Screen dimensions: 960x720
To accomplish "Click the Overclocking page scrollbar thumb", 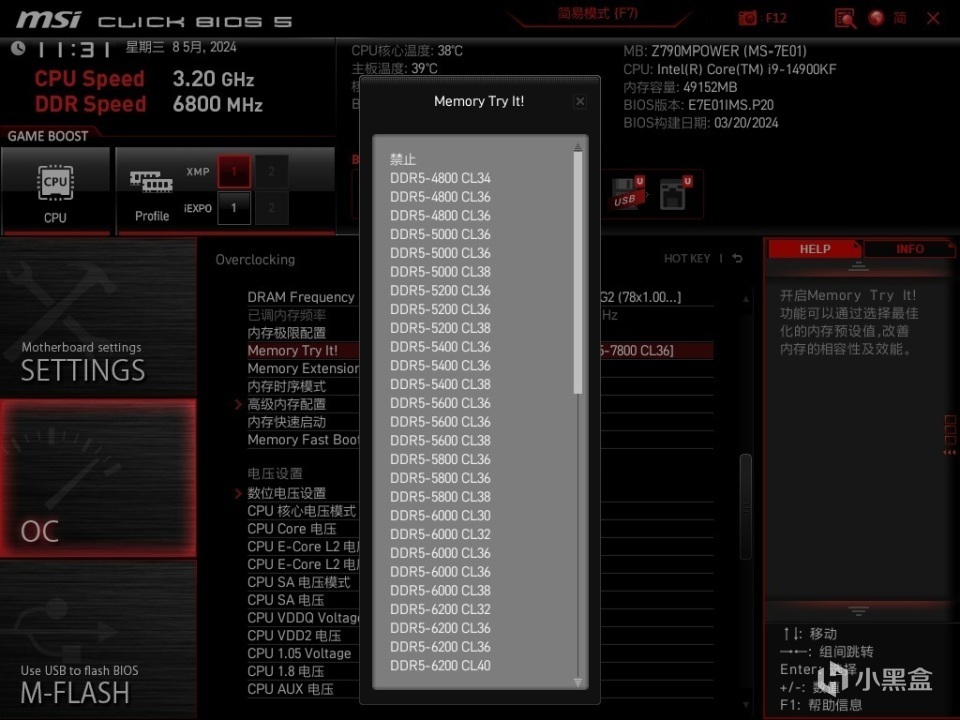I will pyautogui.click(x=745, y=507).
